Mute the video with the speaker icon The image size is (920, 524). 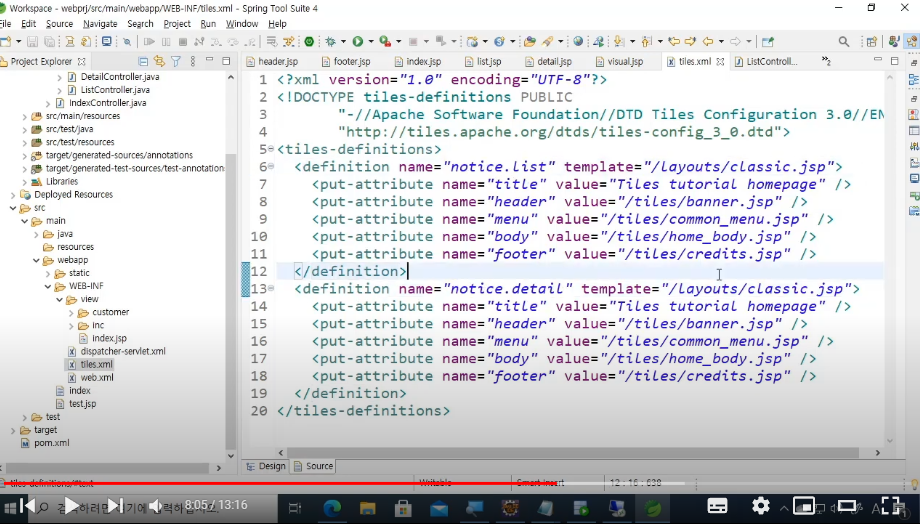(154, 505)
